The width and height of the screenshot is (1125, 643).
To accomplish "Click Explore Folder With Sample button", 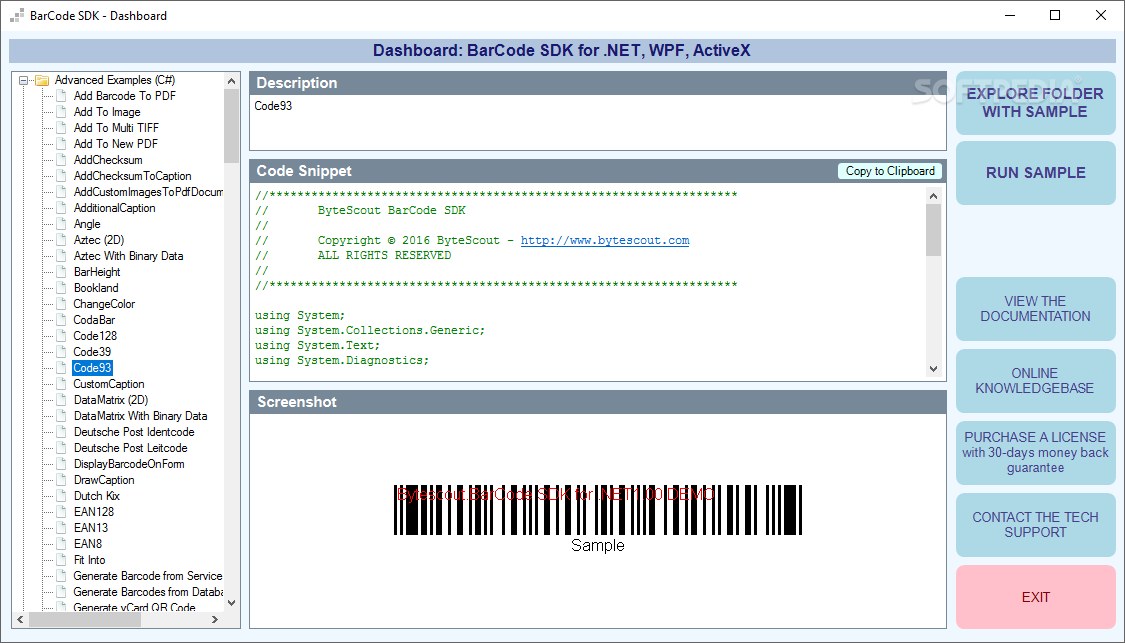I will pos(1035,103).
